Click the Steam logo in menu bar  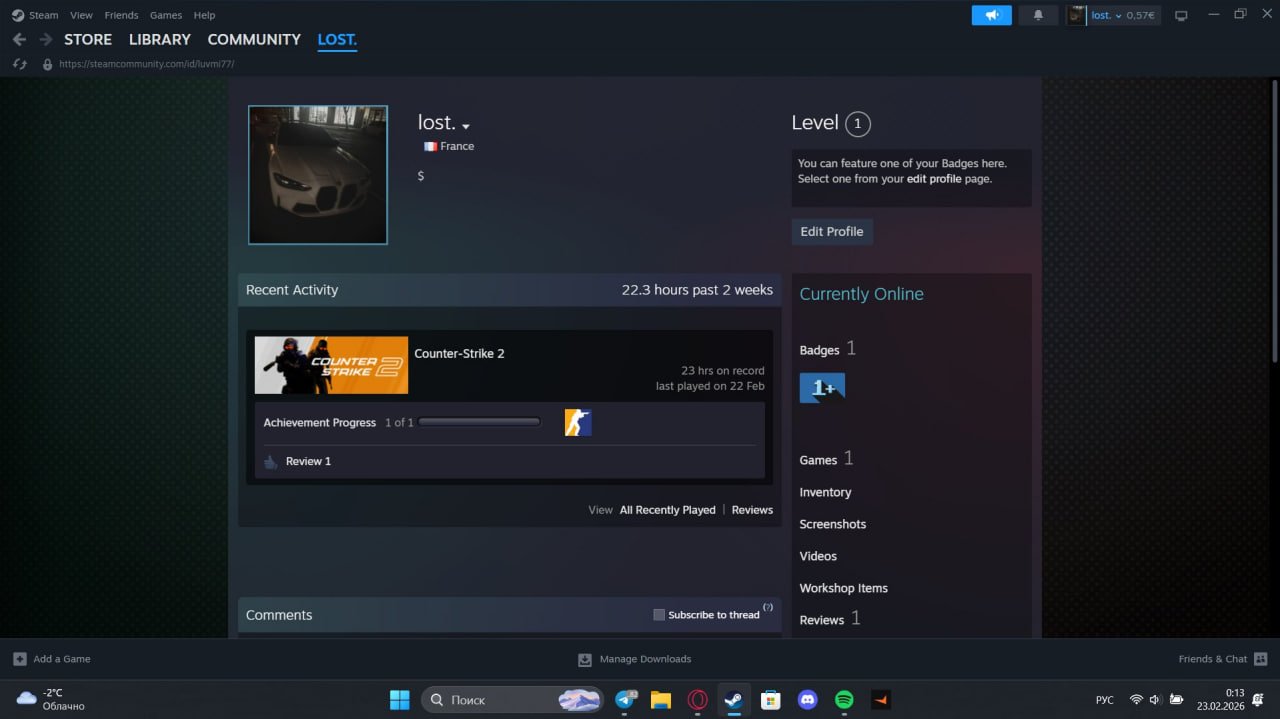(18, 15)
